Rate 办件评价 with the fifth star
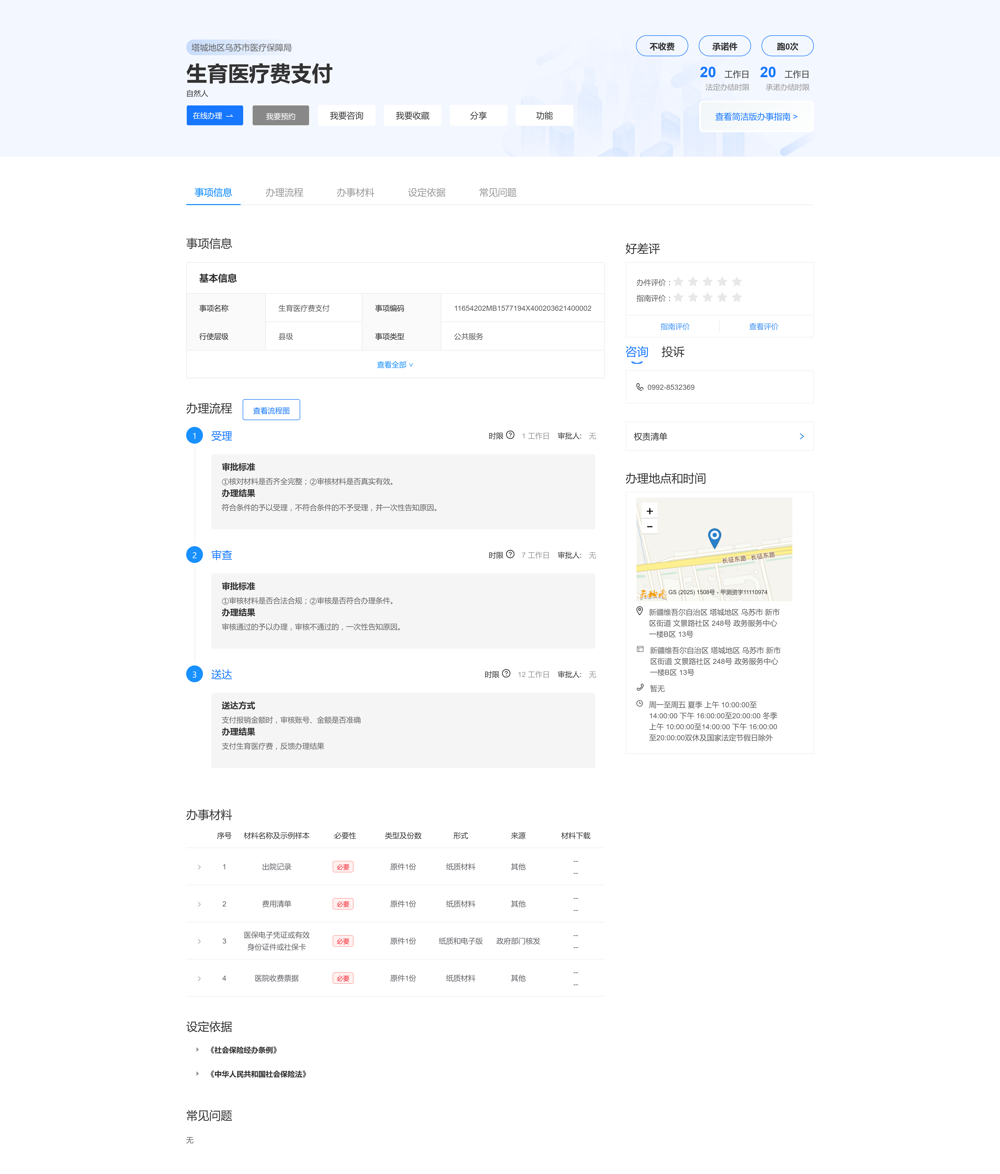 (737, 282)
